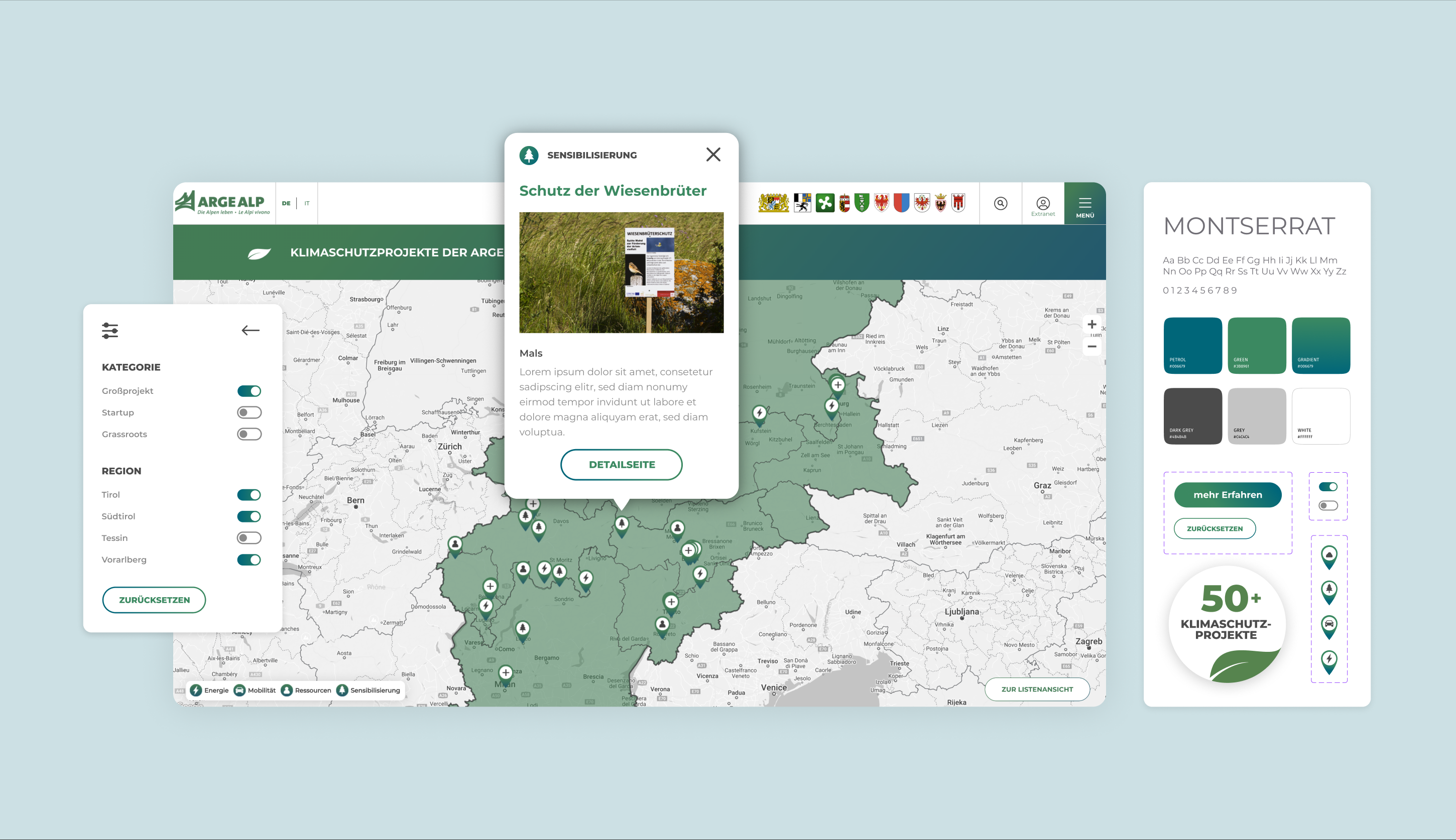The width and height of the screenshot is (1456, 840).
Task: Enable the Startup toggle
Action: click(250, 412)
